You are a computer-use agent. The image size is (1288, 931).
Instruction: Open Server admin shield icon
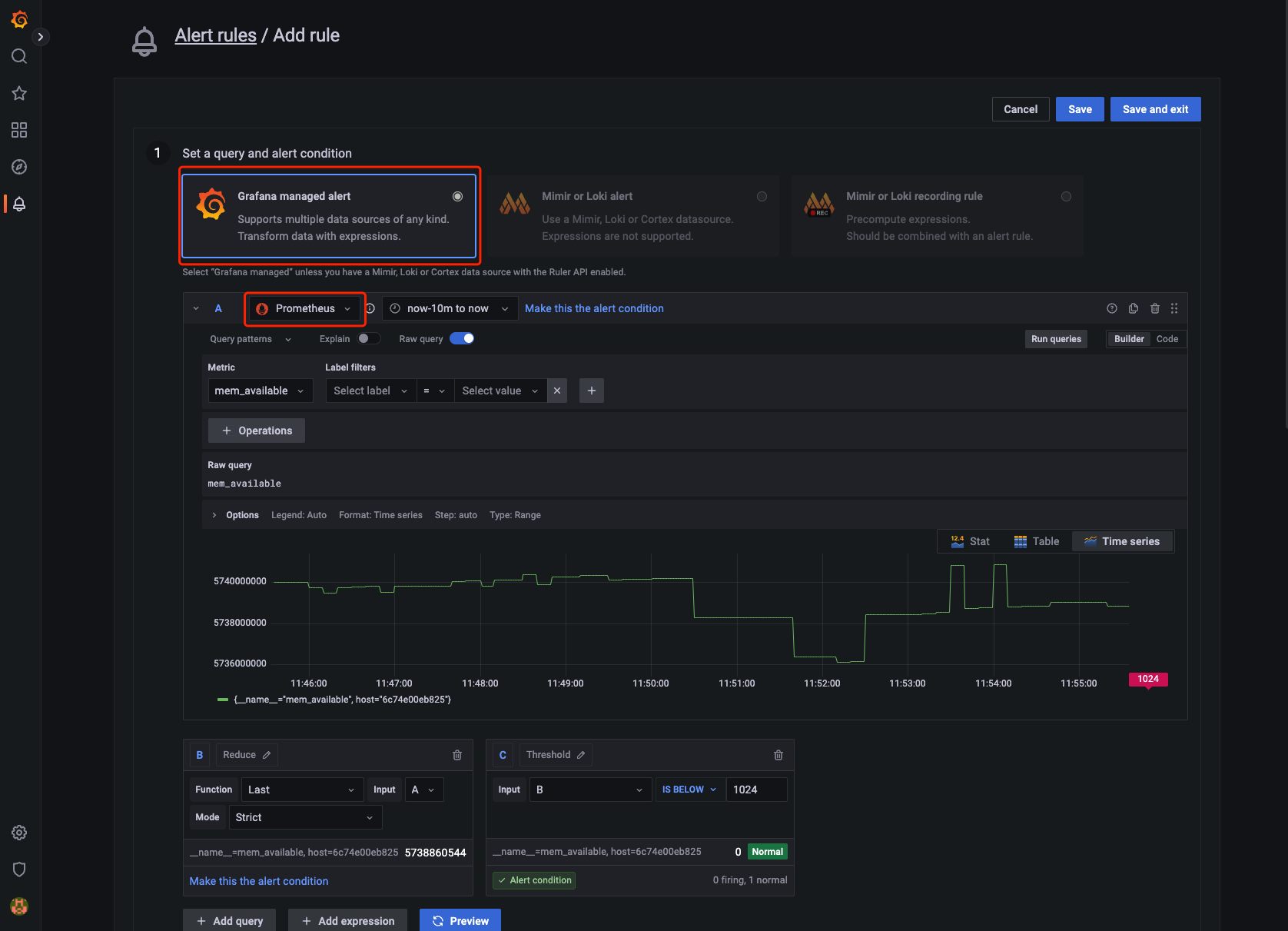click(19, 869)
